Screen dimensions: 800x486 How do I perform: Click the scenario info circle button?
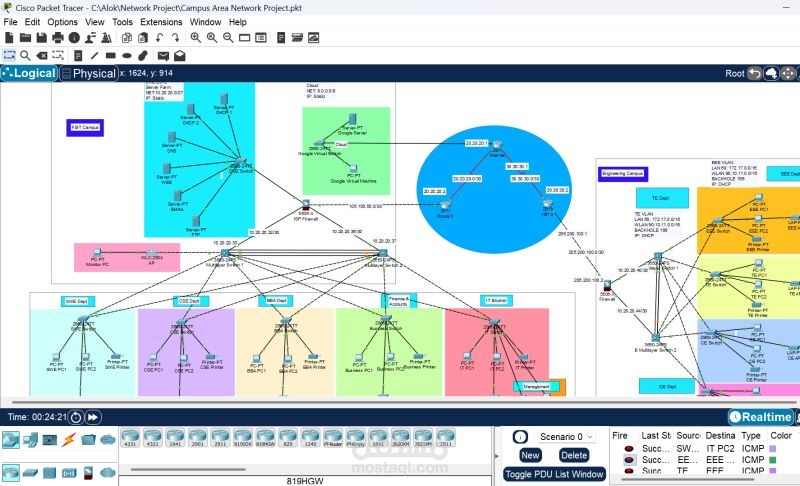point(520,437)
